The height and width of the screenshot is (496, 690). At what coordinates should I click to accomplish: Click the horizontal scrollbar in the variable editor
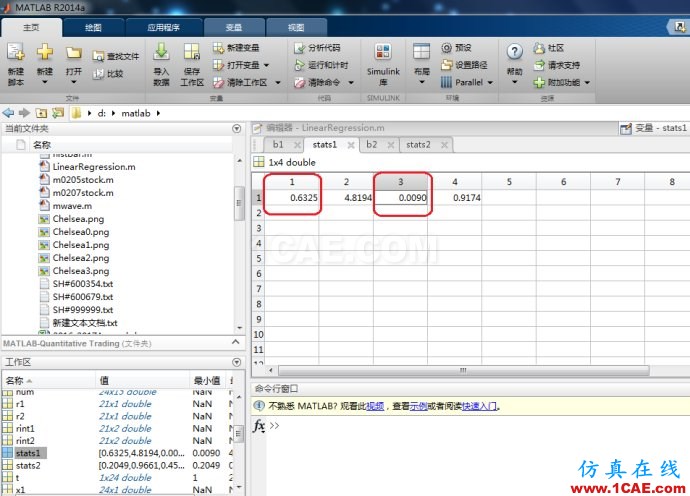click(x=463, y=371)
